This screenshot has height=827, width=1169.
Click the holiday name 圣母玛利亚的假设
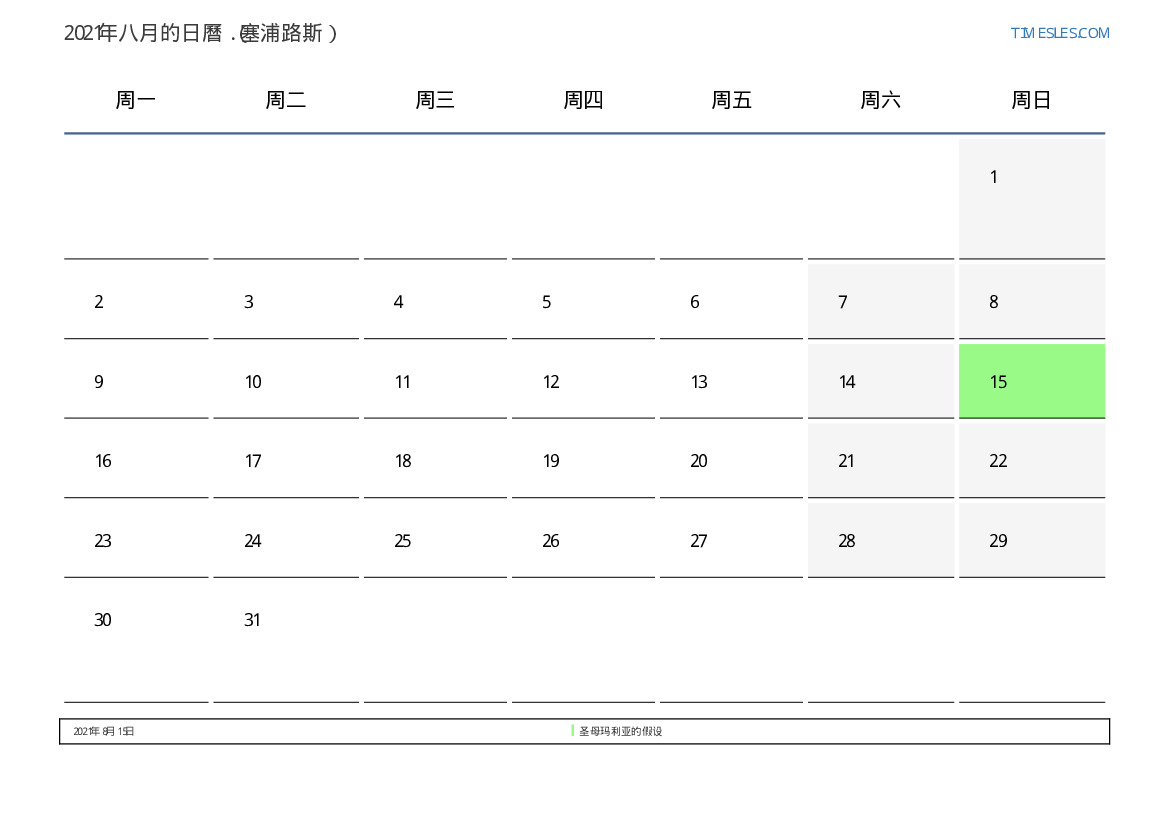click(x=621, y=732)
